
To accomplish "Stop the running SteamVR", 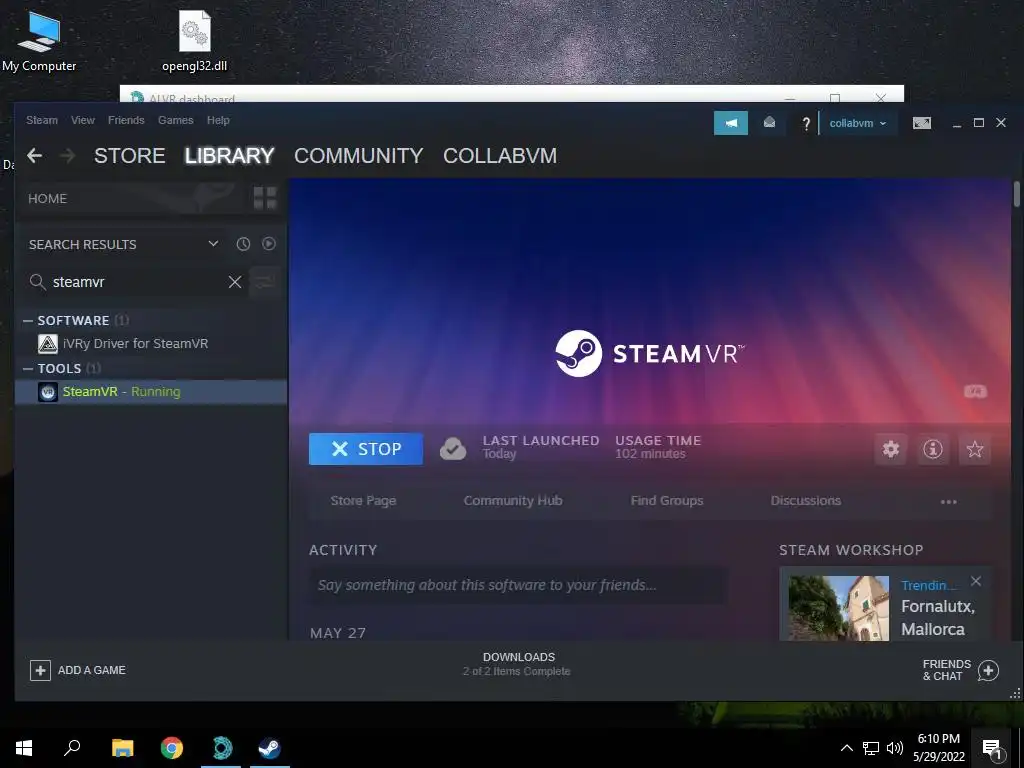I will pyautogui.click(x=366, y=449).
